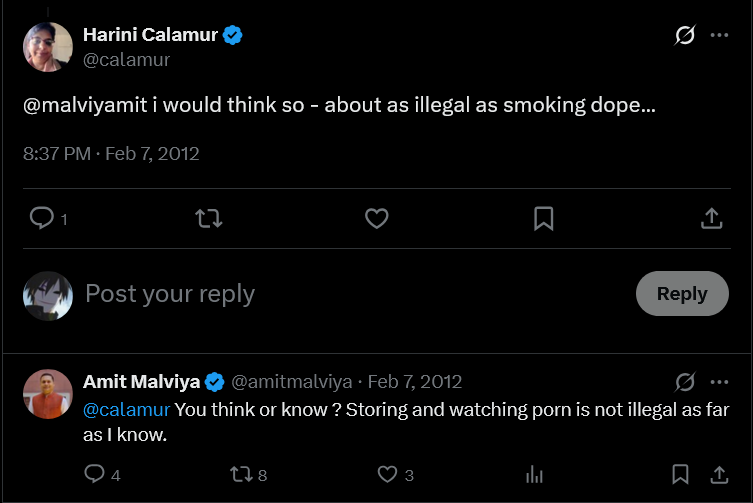This screenshot has height=503, width=753.
Task: Open the @calamur mention link in reply
Action: pyautogui.click(x=126, y=409)
